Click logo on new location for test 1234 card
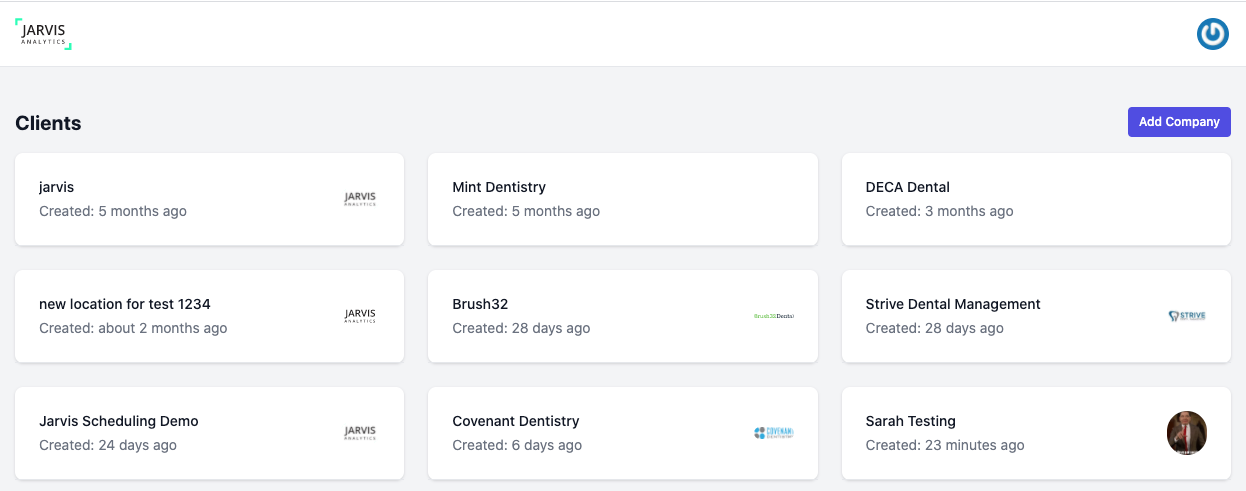 tap(360, 316)
